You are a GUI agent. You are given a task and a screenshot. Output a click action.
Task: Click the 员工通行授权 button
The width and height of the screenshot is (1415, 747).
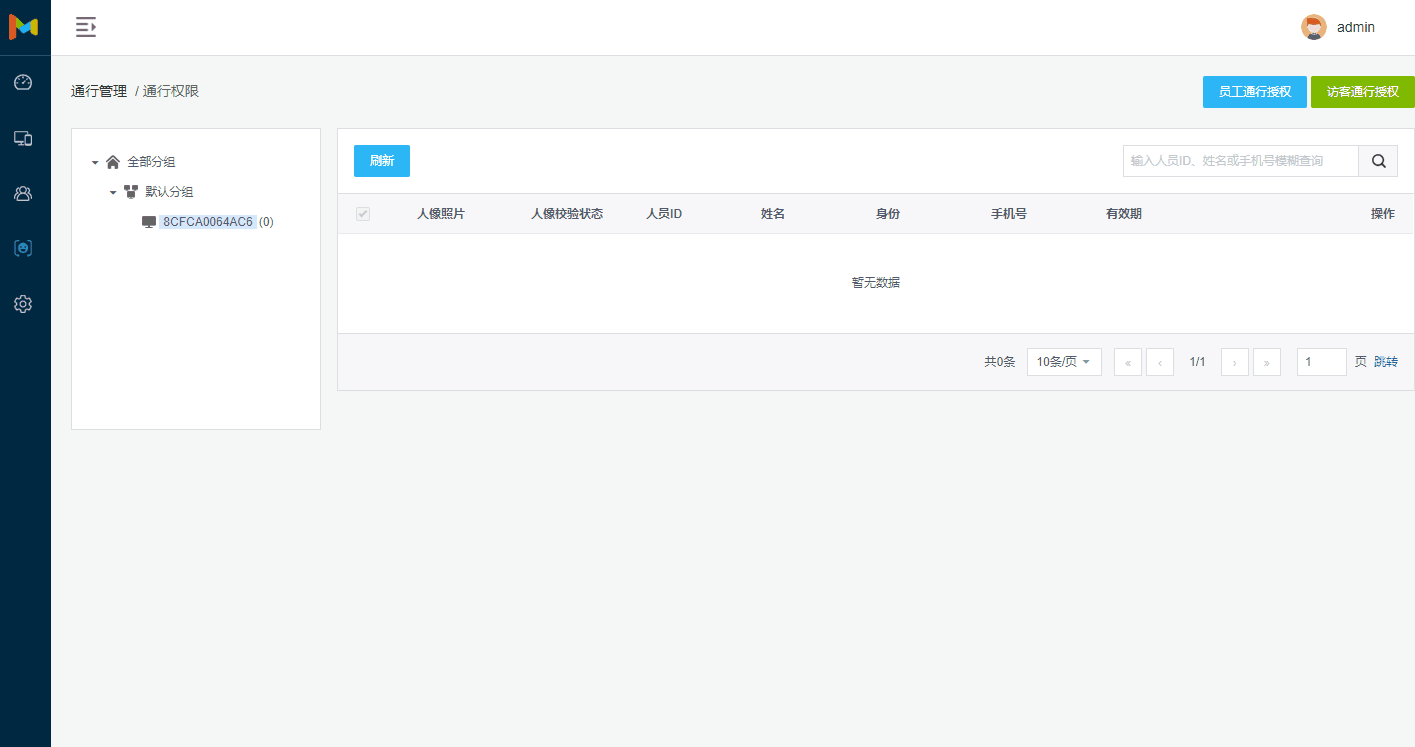coord(1254,92)
